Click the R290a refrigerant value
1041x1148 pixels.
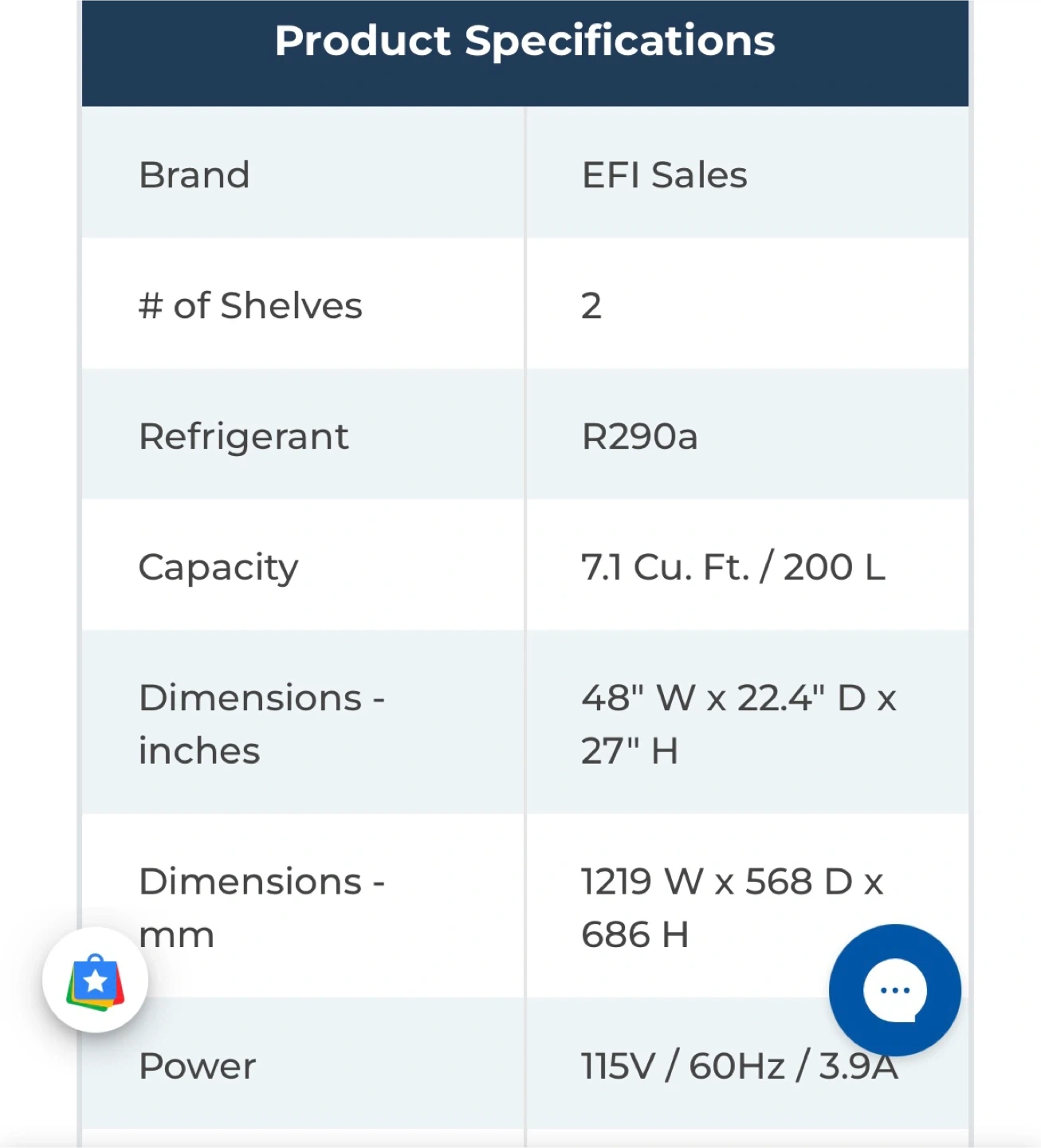[639, 437]
